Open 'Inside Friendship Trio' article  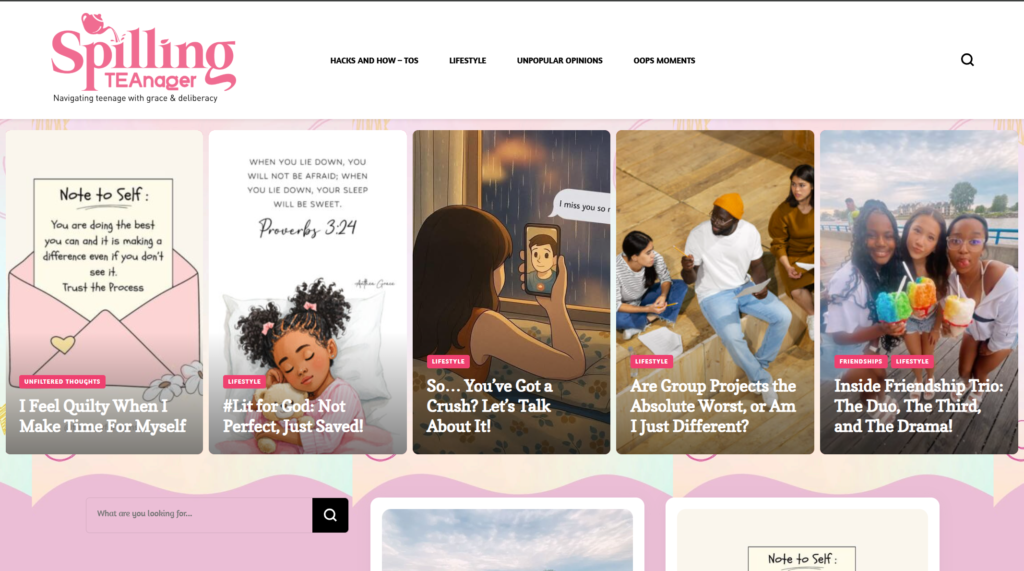coord(918,406)
